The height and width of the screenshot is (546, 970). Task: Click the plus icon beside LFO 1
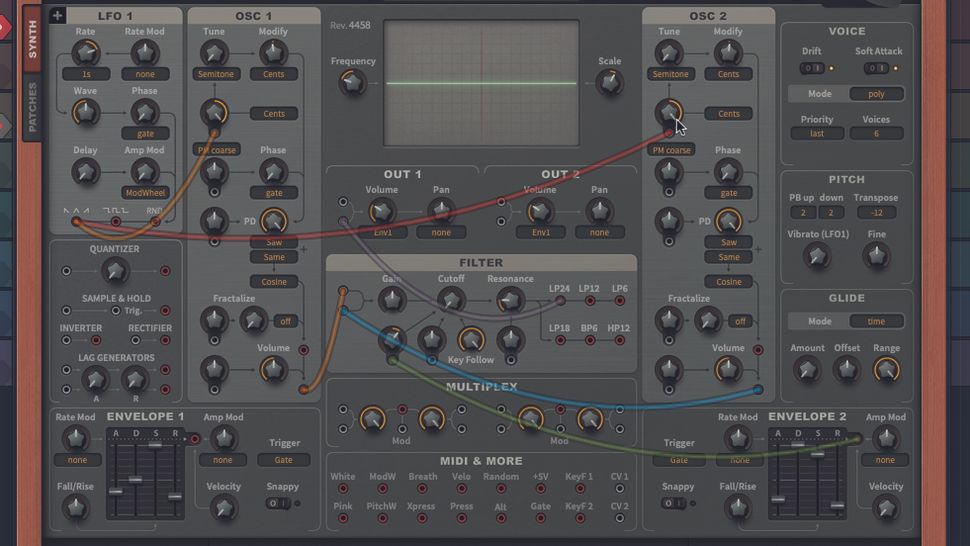tap(57, 15)
